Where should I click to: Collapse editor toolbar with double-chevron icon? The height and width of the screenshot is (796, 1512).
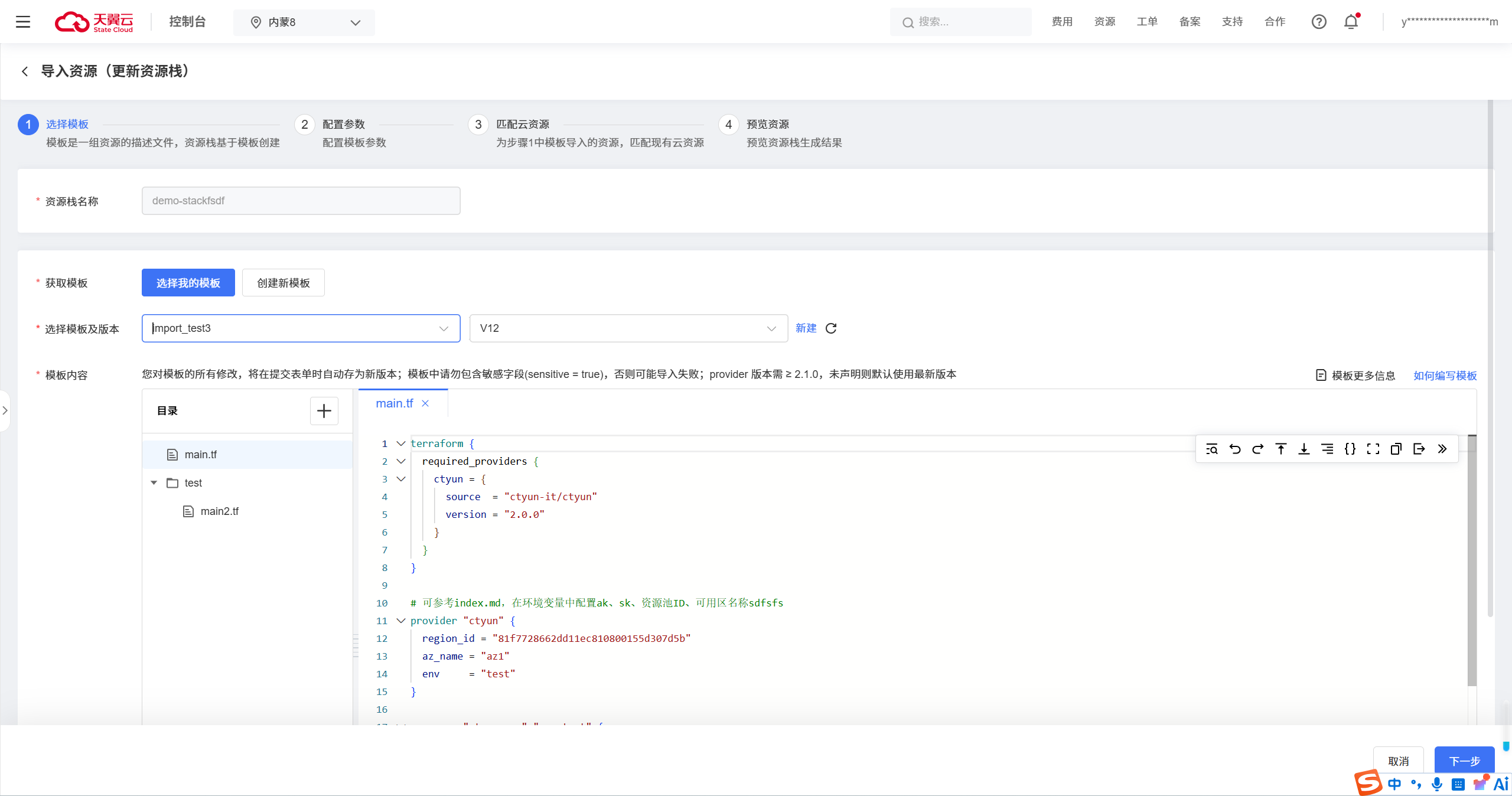1442,449
